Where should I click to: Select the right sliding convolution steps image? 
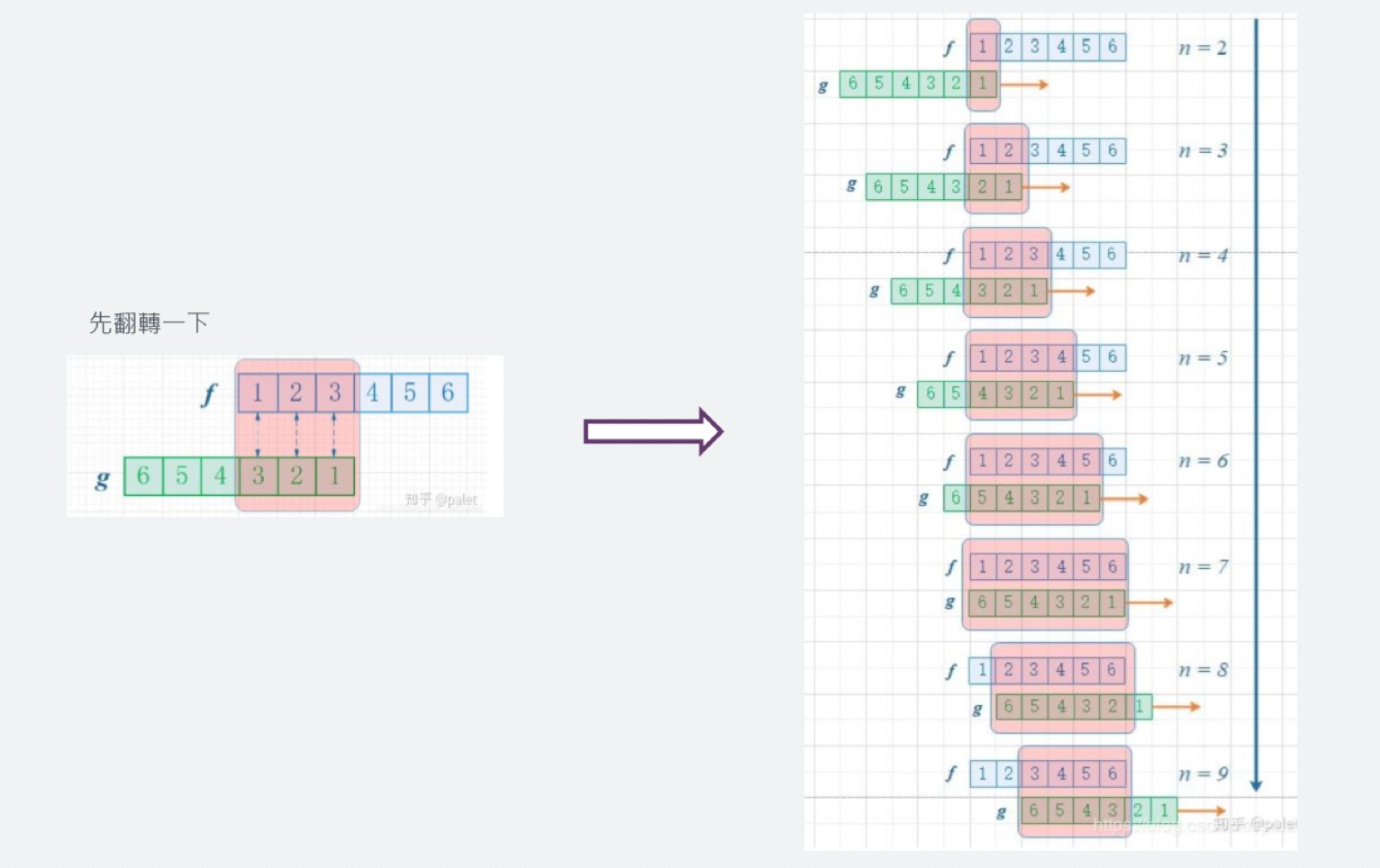coord(1050,432)
